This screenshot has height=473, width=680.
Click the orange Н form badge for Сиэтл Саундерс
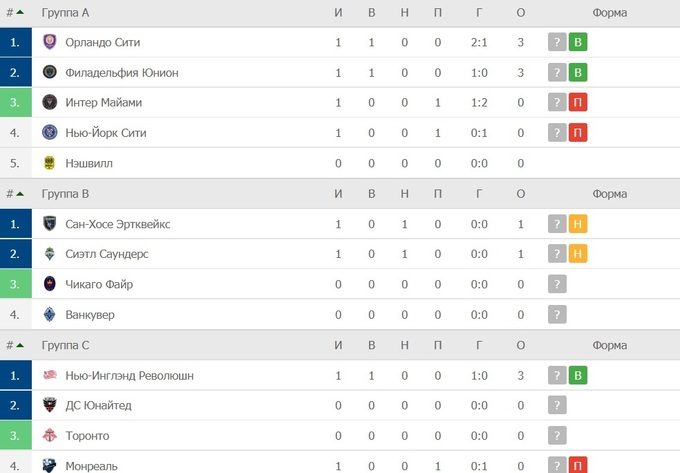click(578, 254)
